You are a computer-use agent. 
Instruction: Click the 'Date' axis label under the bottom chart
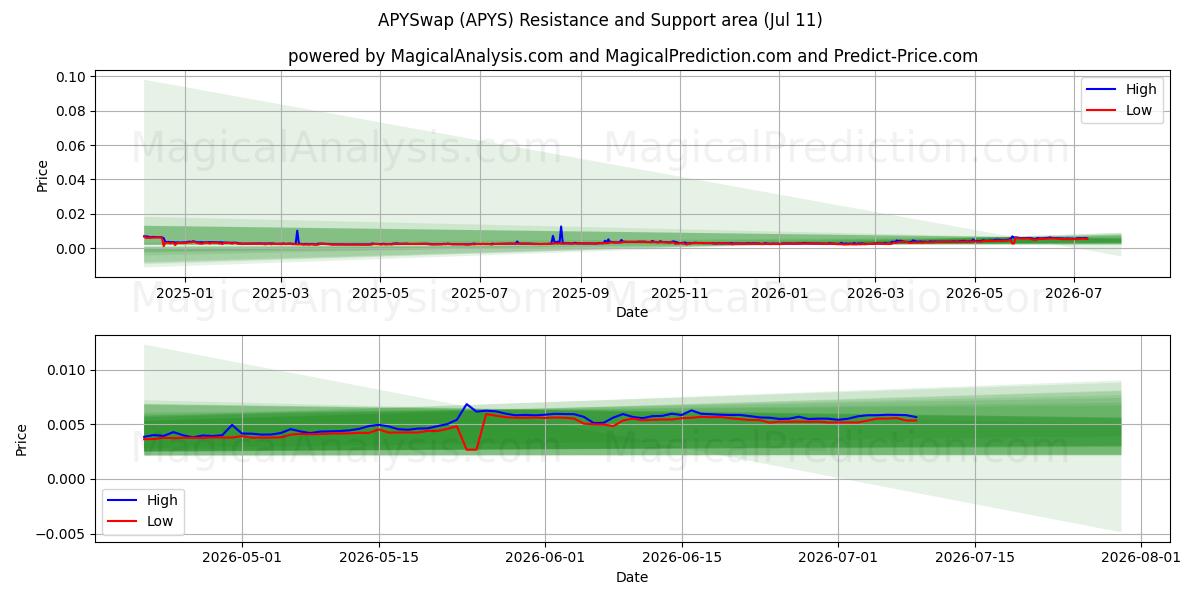coord(632,577)
